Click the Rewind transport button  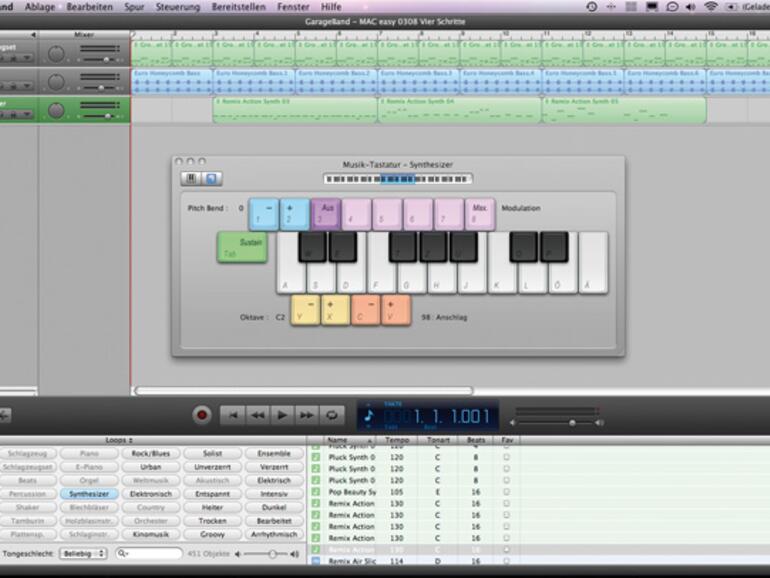[x=257, y=415]
